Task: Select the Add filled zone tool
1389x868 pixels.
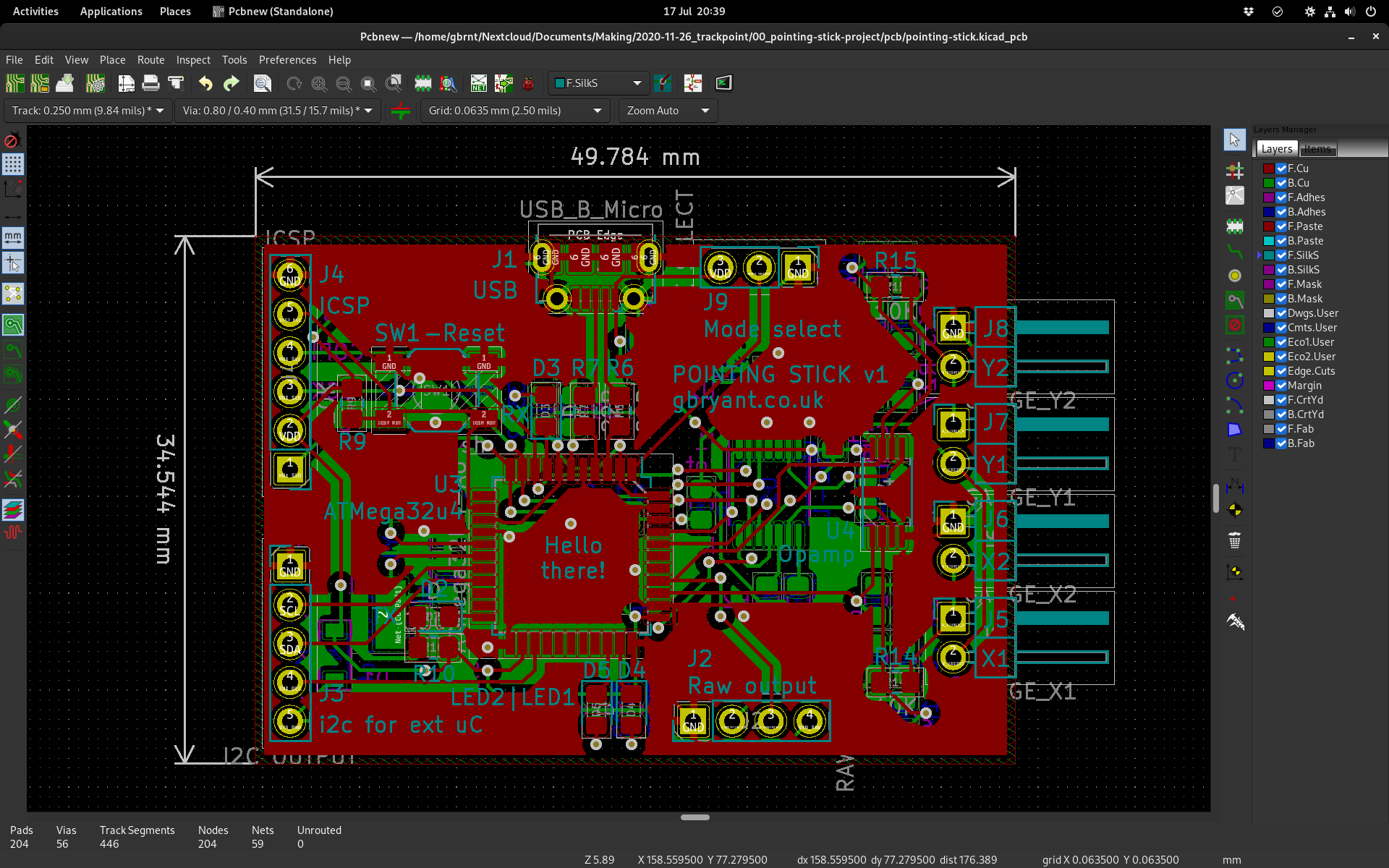Action: click(x=1235, y=300)
